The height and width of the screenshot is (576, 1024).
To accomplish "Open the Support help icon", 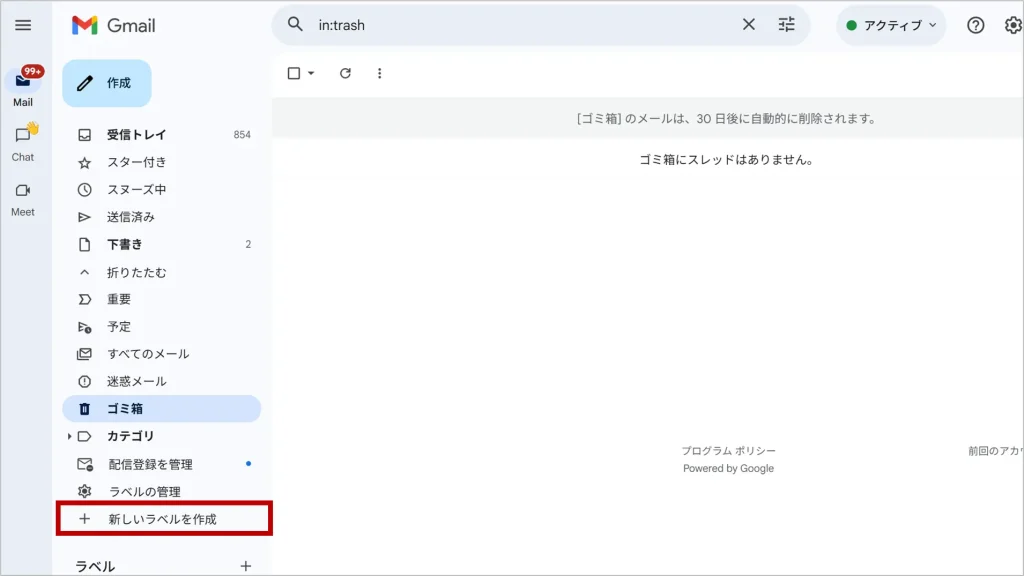I will pyautogui.click(x=975, y=25).
